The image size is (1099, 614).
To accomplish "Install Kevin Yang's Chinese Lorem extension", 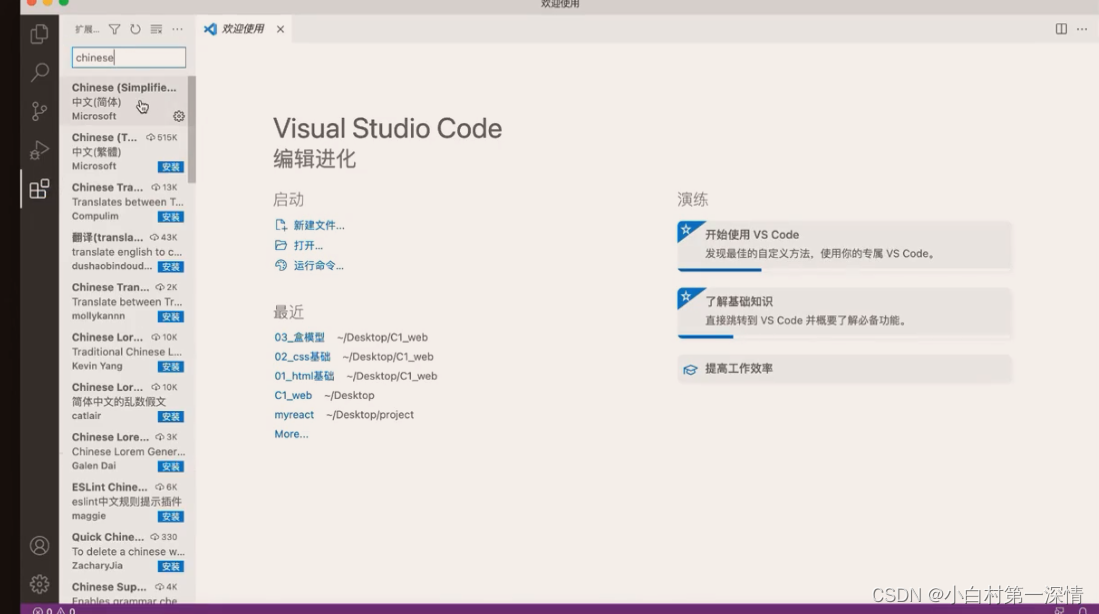I will click(x=170, y=367).
